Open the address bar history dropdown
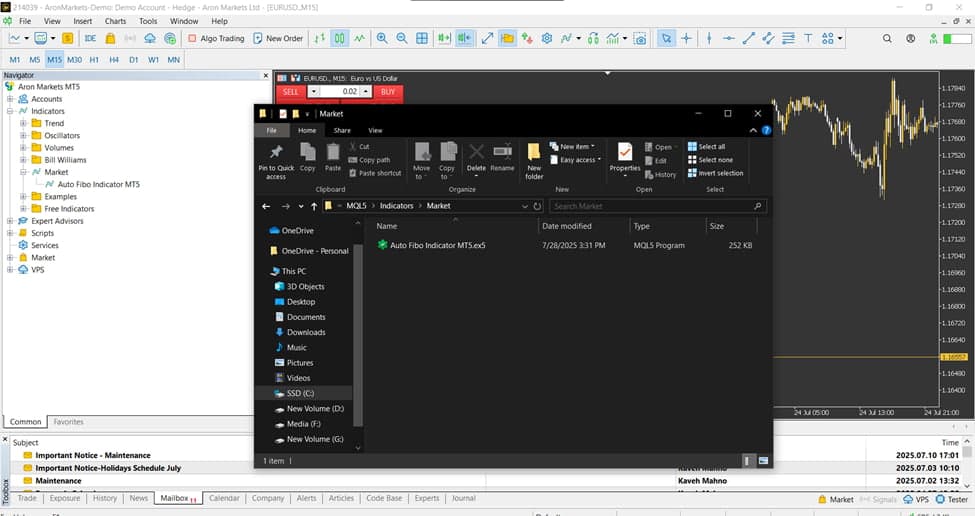Viewport: 975px width, 516px height. pyautogui.click(x=525, y=206)
